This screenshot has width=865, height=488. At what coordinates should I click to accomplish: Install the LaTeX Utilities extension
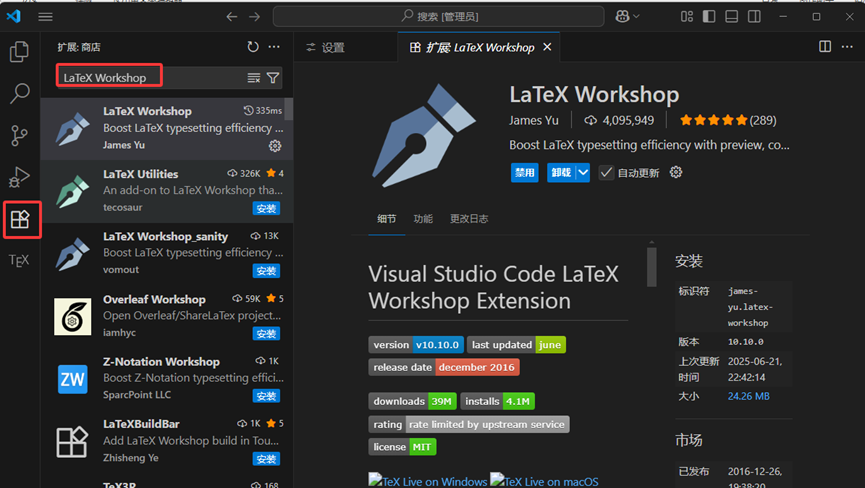pos(266,208)
